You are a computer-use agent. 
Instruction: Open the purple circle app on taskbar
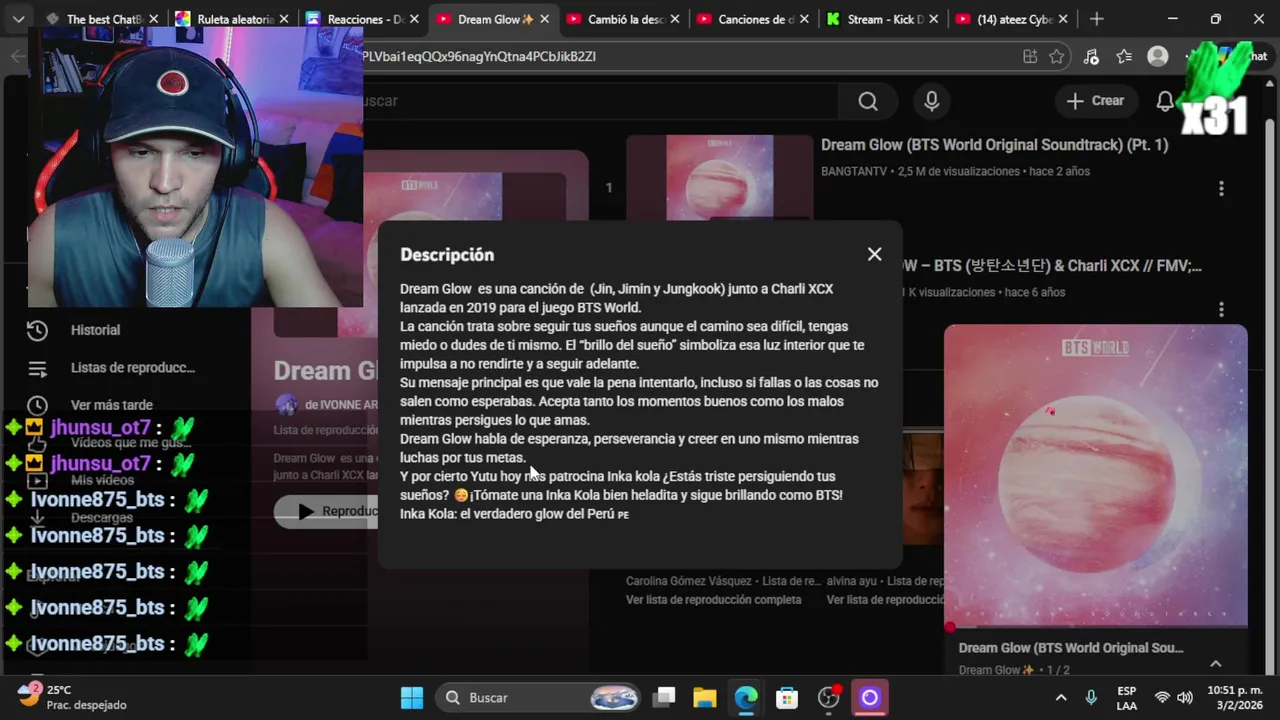(x=869, y=697)
